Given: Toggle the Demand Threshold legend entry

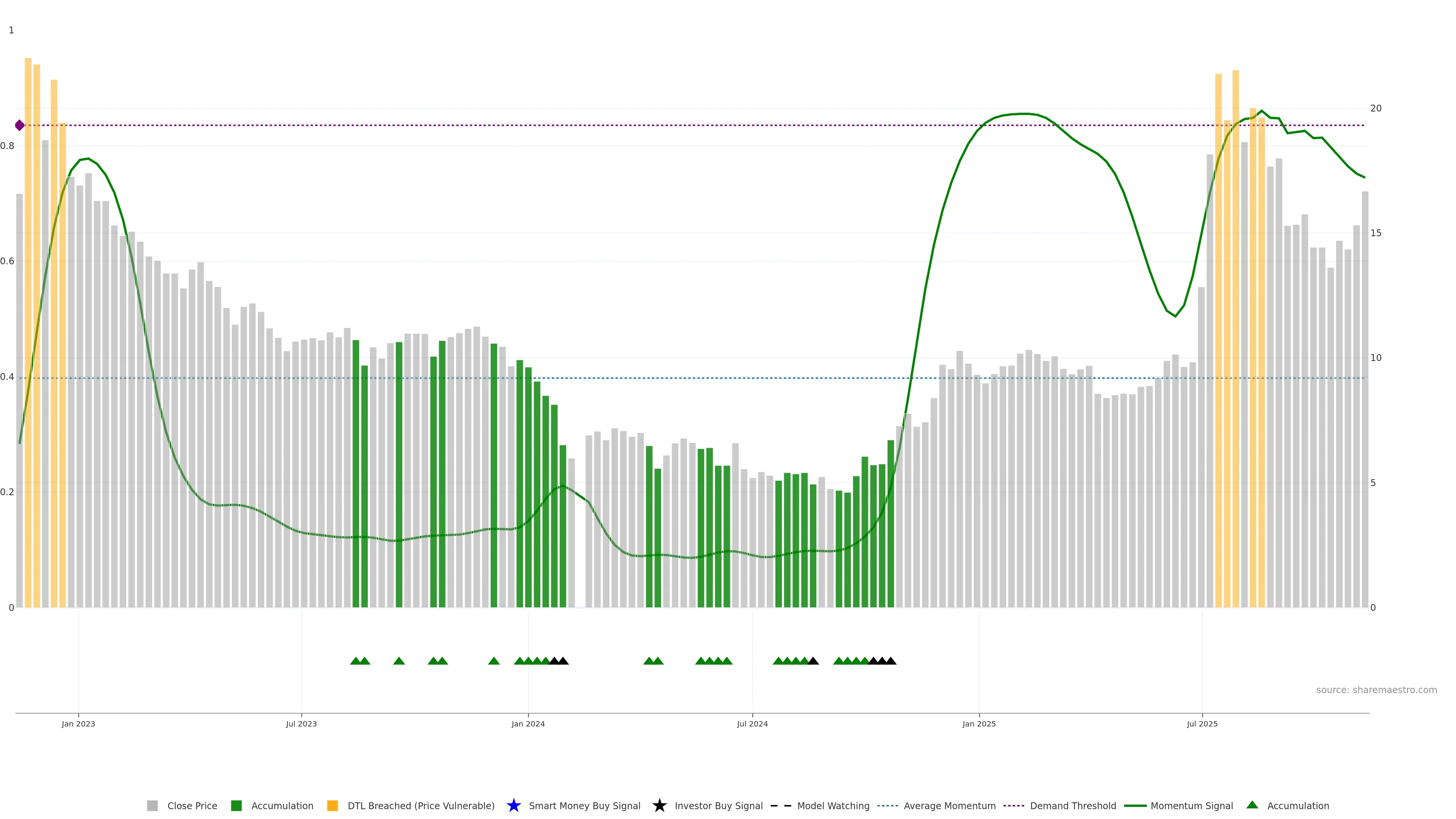Looking at the screenshot, I should point(1073,805).
